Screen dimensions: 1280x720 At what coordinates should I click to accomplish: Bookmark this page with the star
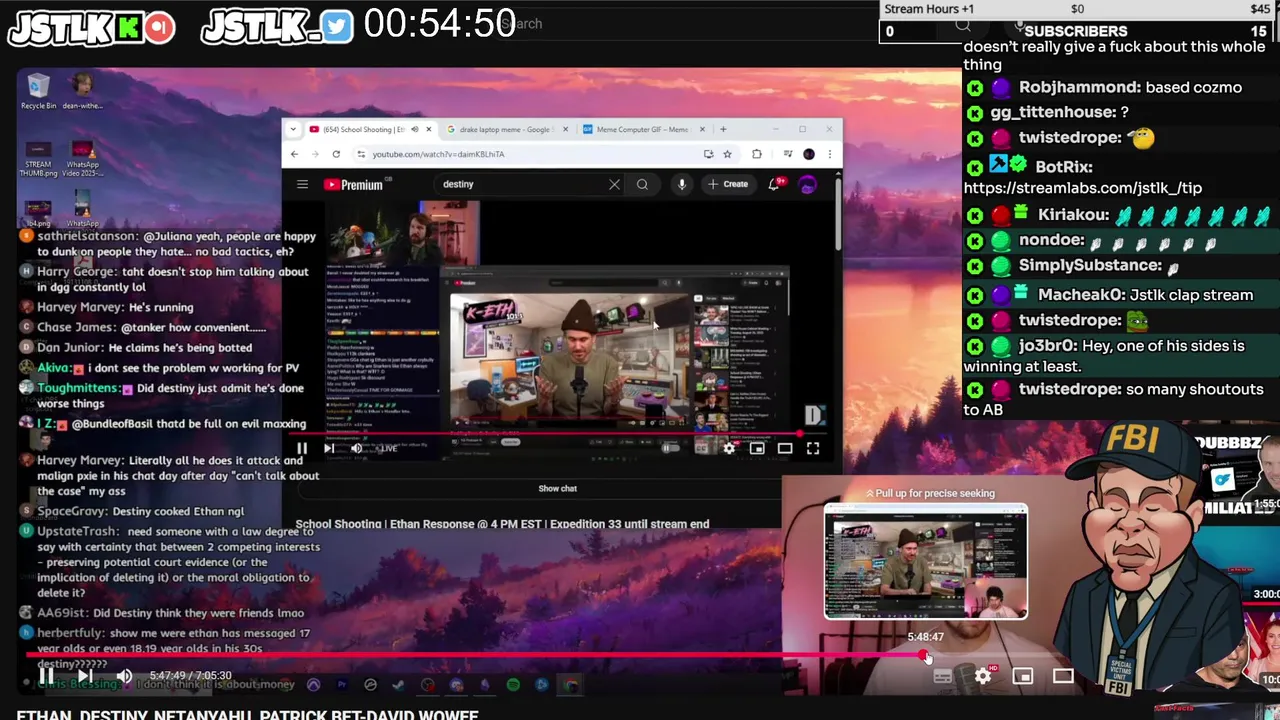(728, 154)
